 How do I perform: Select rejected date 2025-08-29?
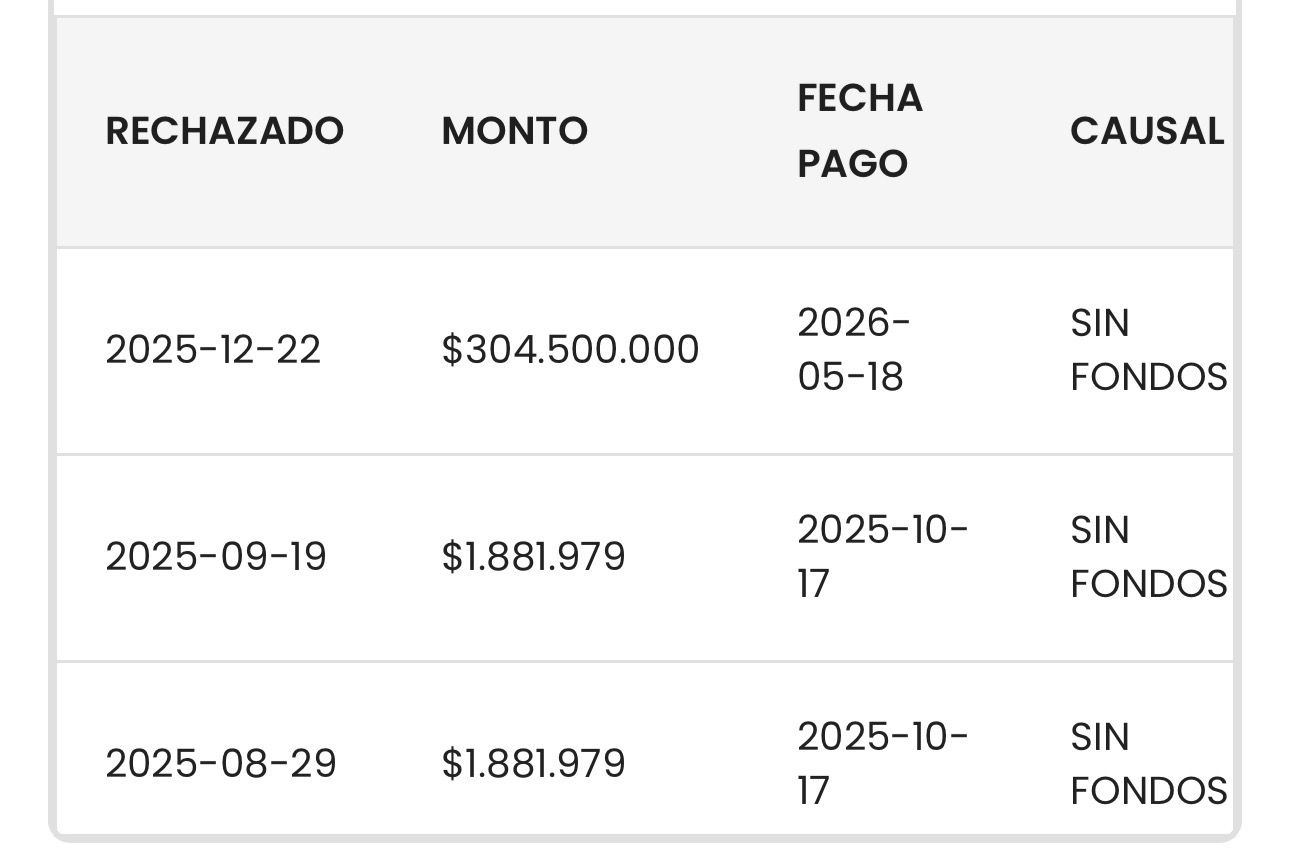(221, 764)
